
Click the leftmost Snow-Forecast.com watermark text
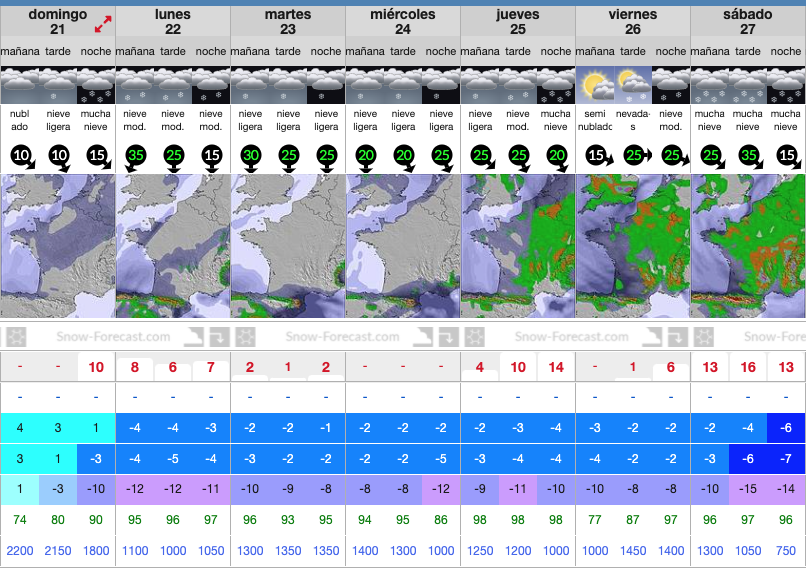101,338
